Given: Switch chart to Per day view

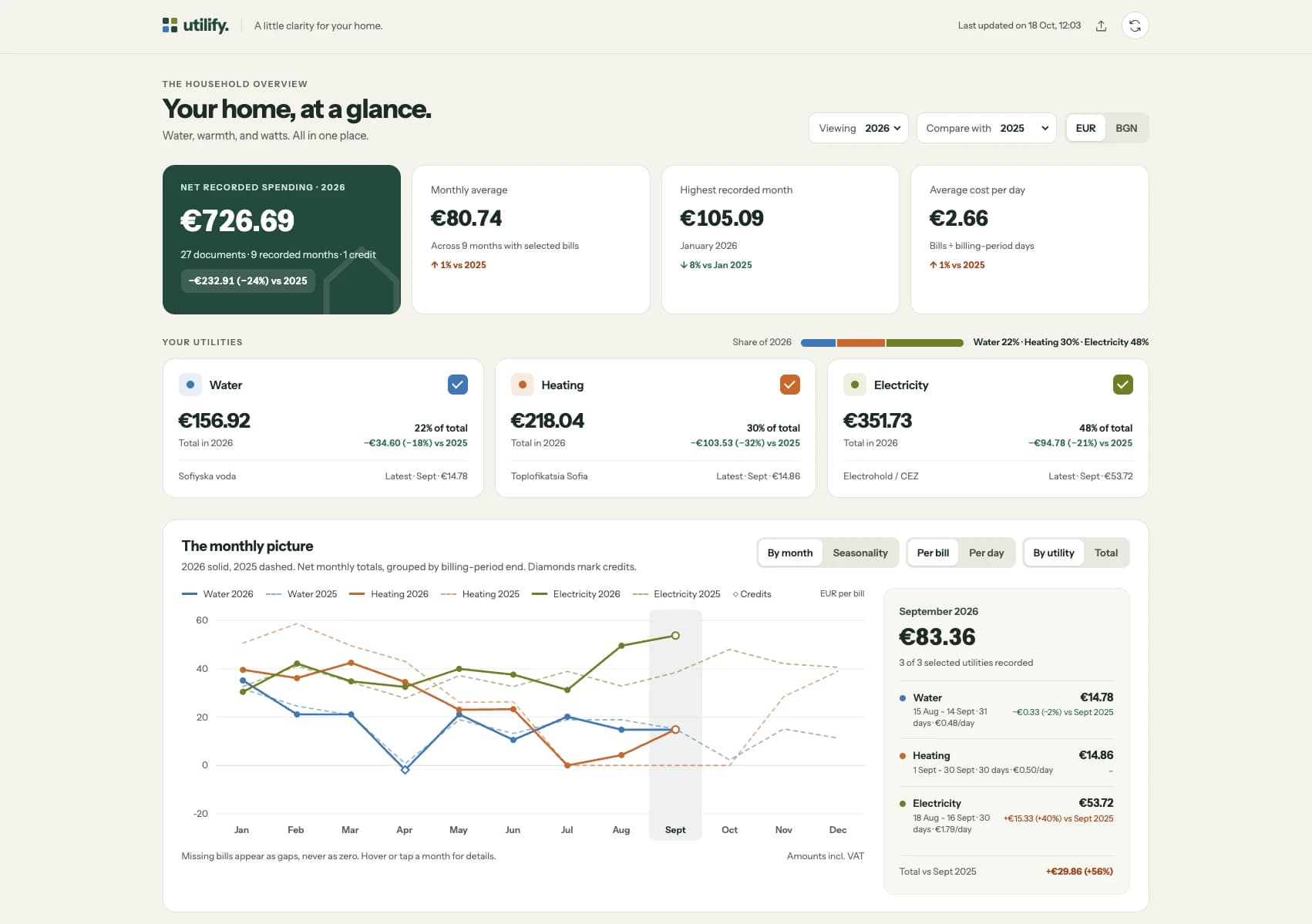Looking at the screenshot, I should coord(986,553).
